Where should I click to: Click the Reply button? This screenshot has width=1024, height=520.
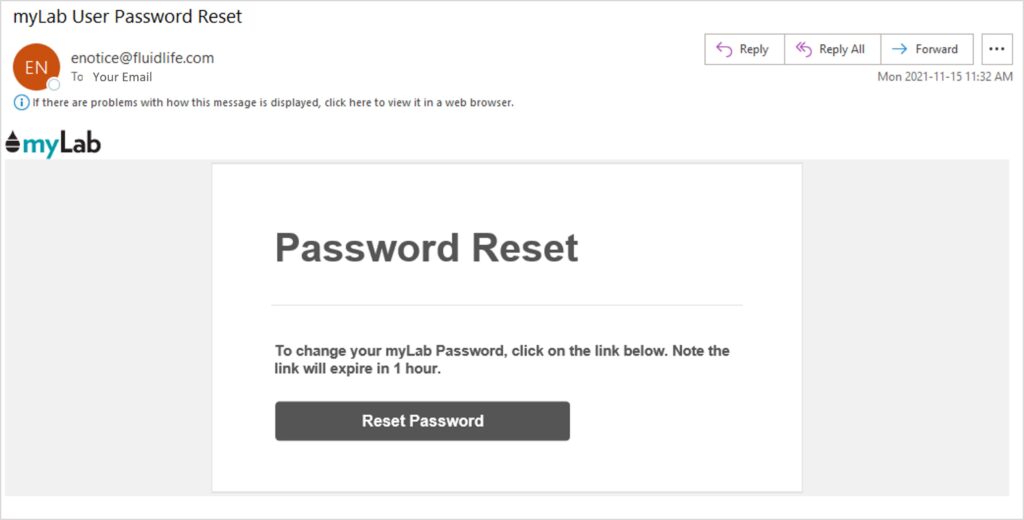tap(744, 49)
